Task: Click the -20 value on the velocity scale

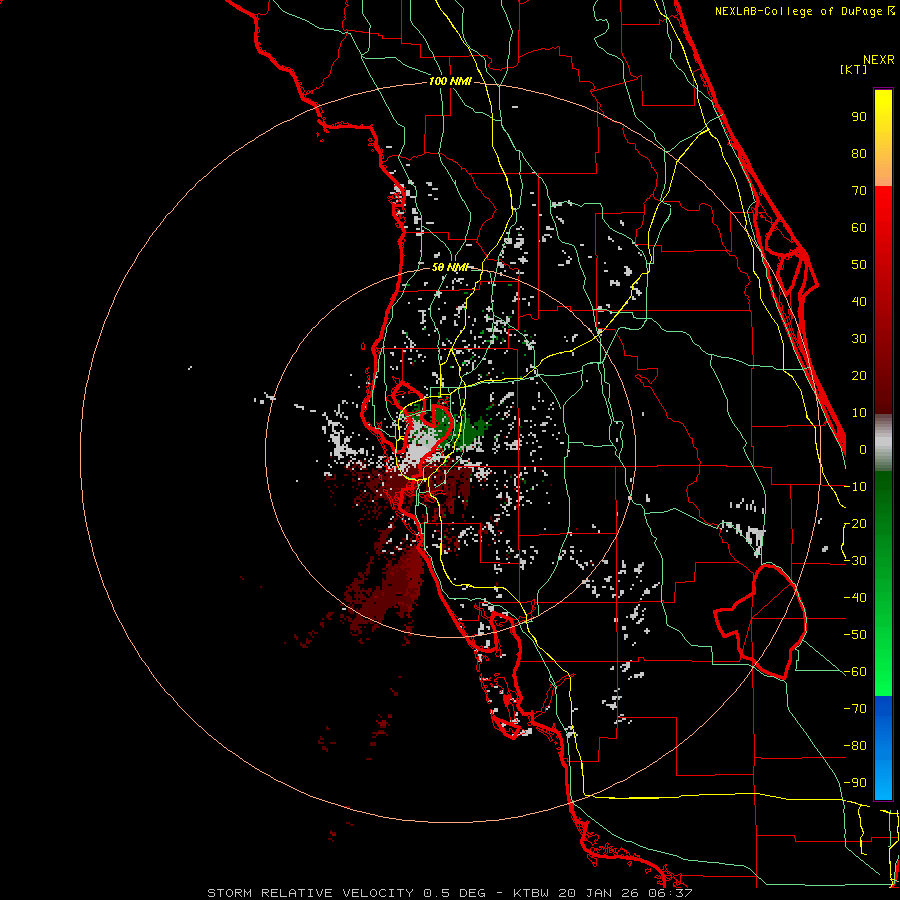Action: (855, 523)
